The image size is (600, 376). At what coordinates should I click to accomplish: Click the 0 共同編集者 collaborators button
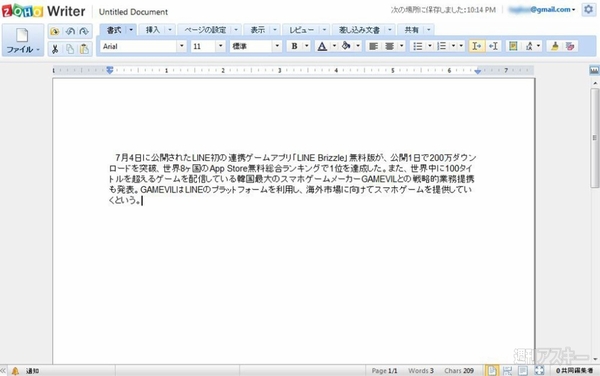click(x=574, y=371)
